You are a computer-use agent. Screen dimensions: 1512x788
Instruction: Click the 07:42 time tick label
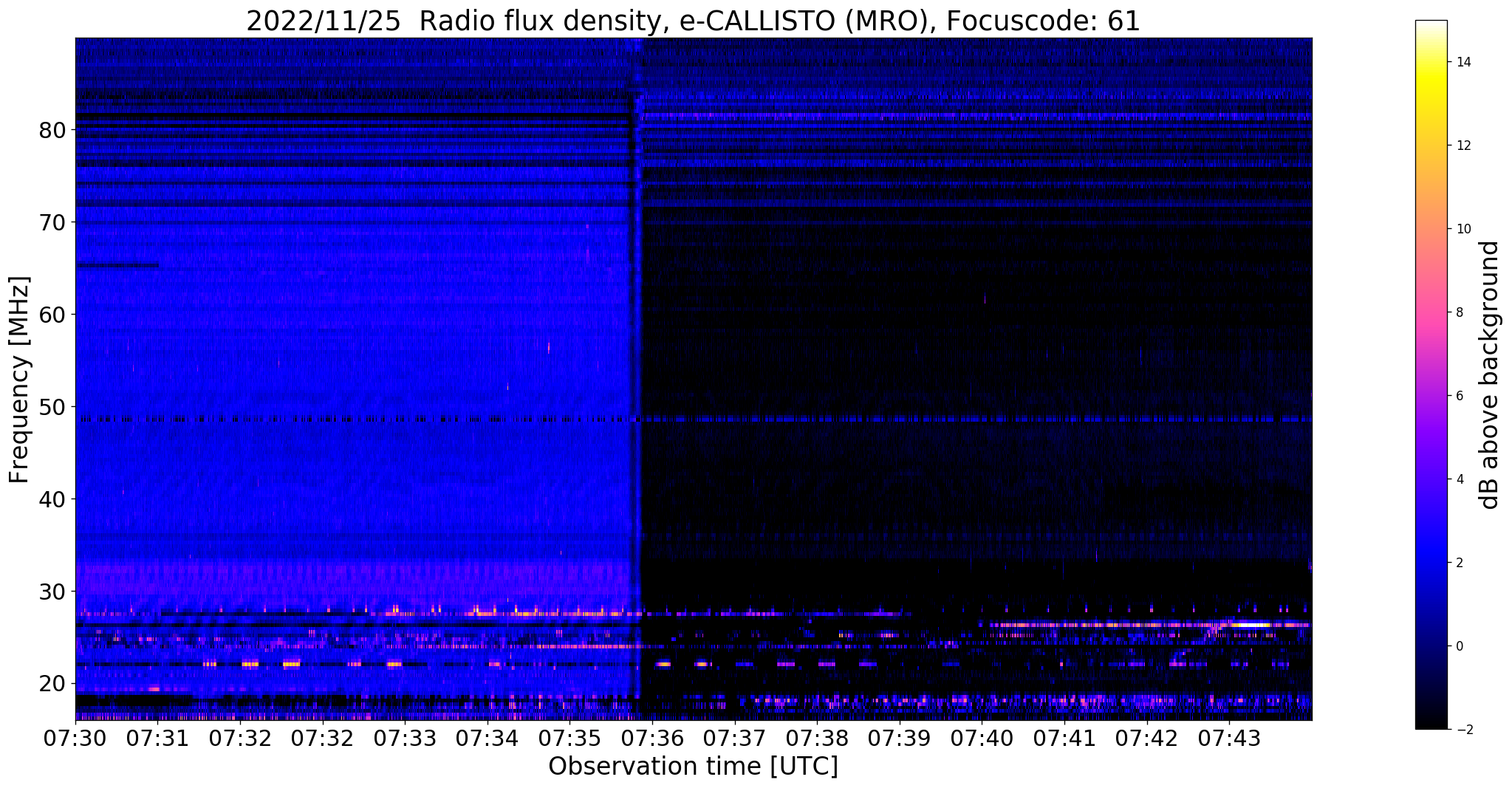pyautogui.click(x=1146, y=738)
